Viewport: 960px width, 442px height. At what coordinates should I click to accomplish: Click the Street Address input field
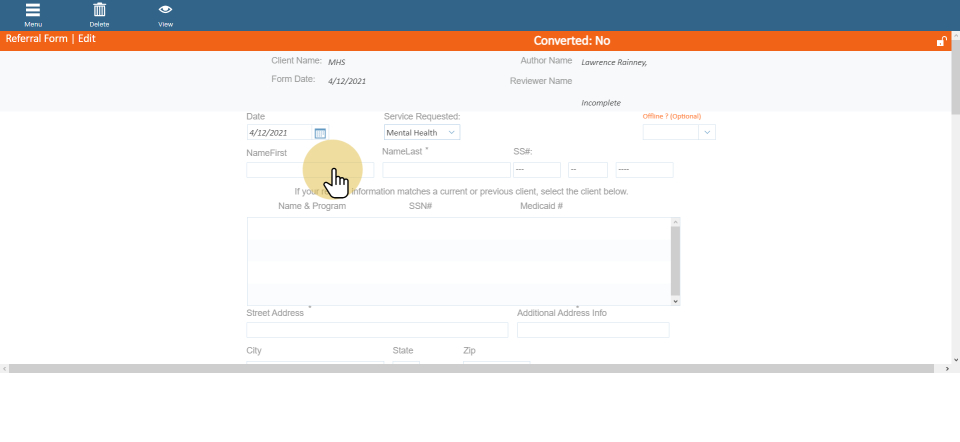click(x=377, y=330)
